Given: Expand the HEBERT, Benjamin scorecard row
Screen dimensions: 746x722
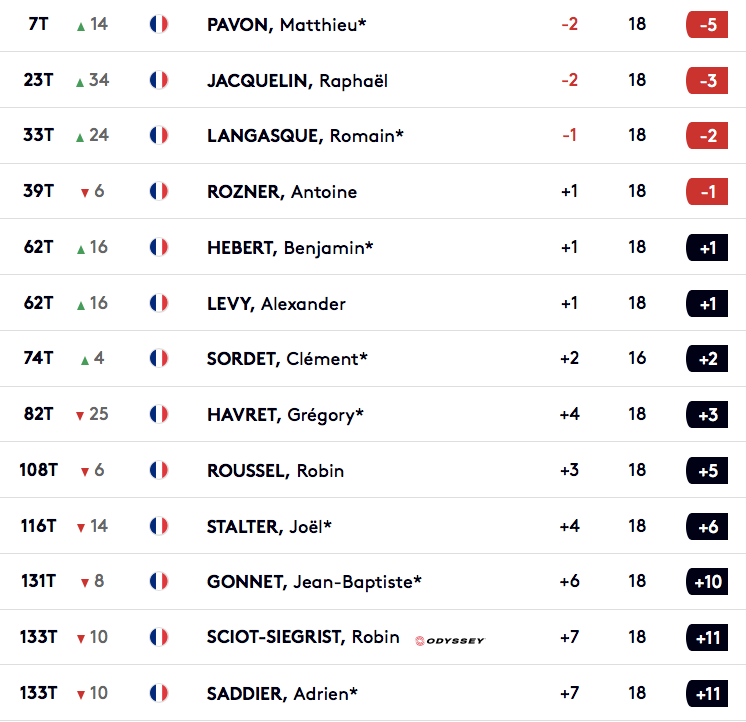Looking at the screenshot, I should (373, 247).
